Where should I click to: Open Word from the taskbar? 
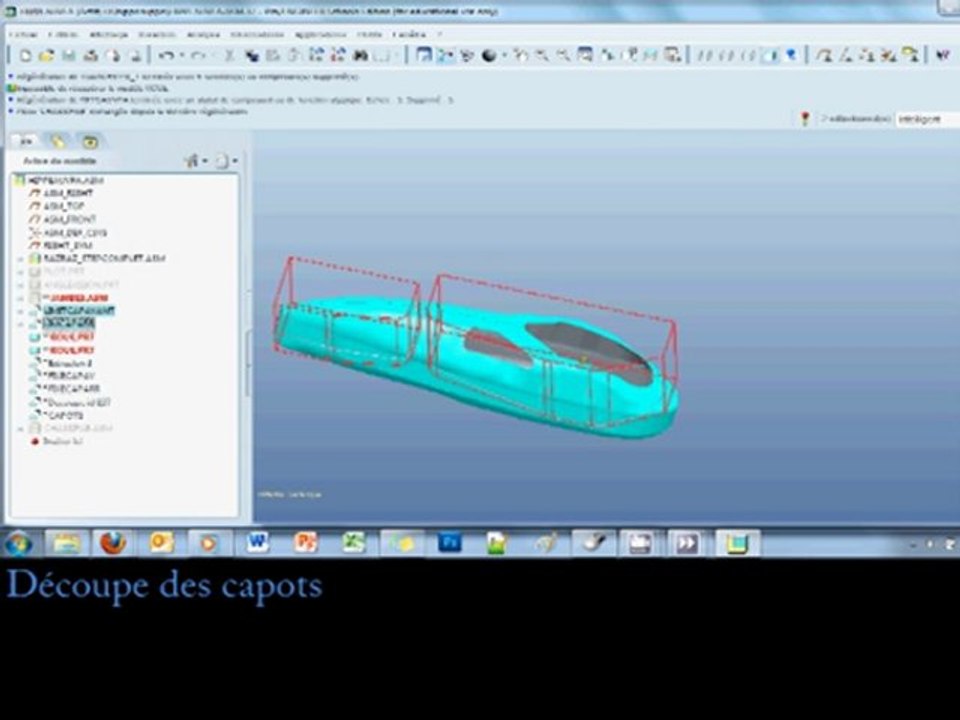tap(257, 543)
